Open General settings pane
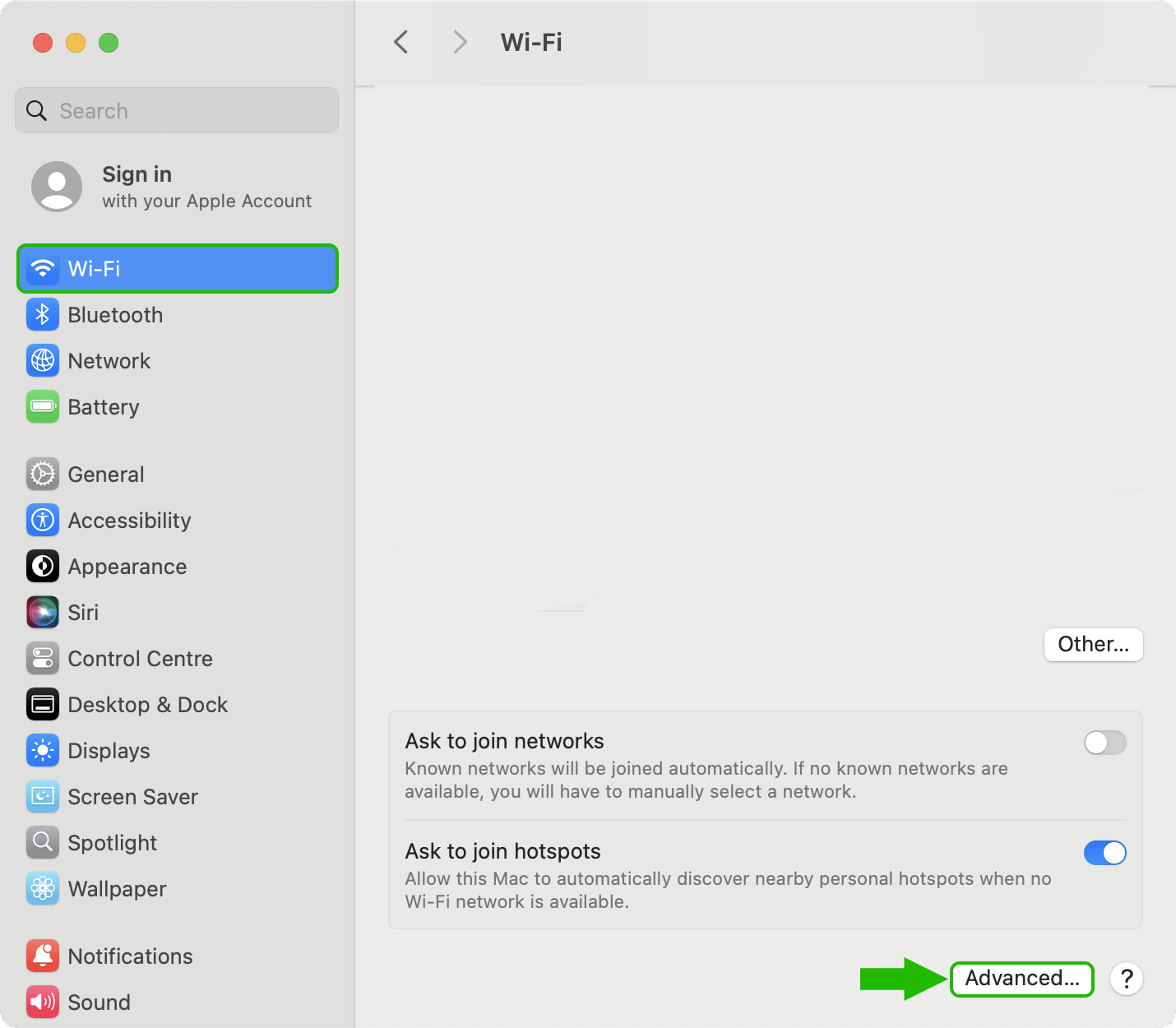Image resolution: width=1176 pixels, height=1028 pixels. click(x=106, y=475)
